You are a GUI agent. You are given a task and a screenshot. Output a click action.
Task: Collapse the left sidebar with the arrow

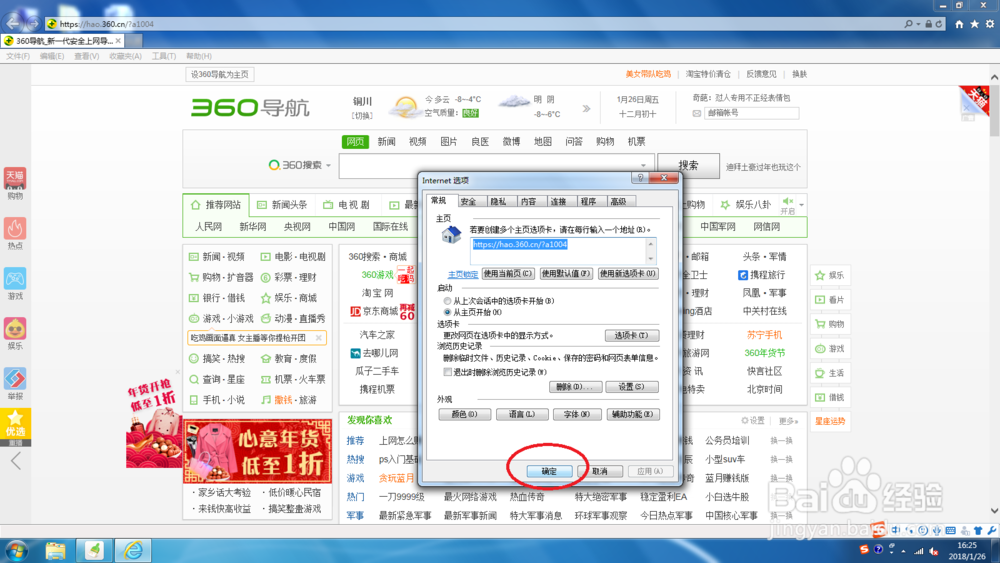16,461
